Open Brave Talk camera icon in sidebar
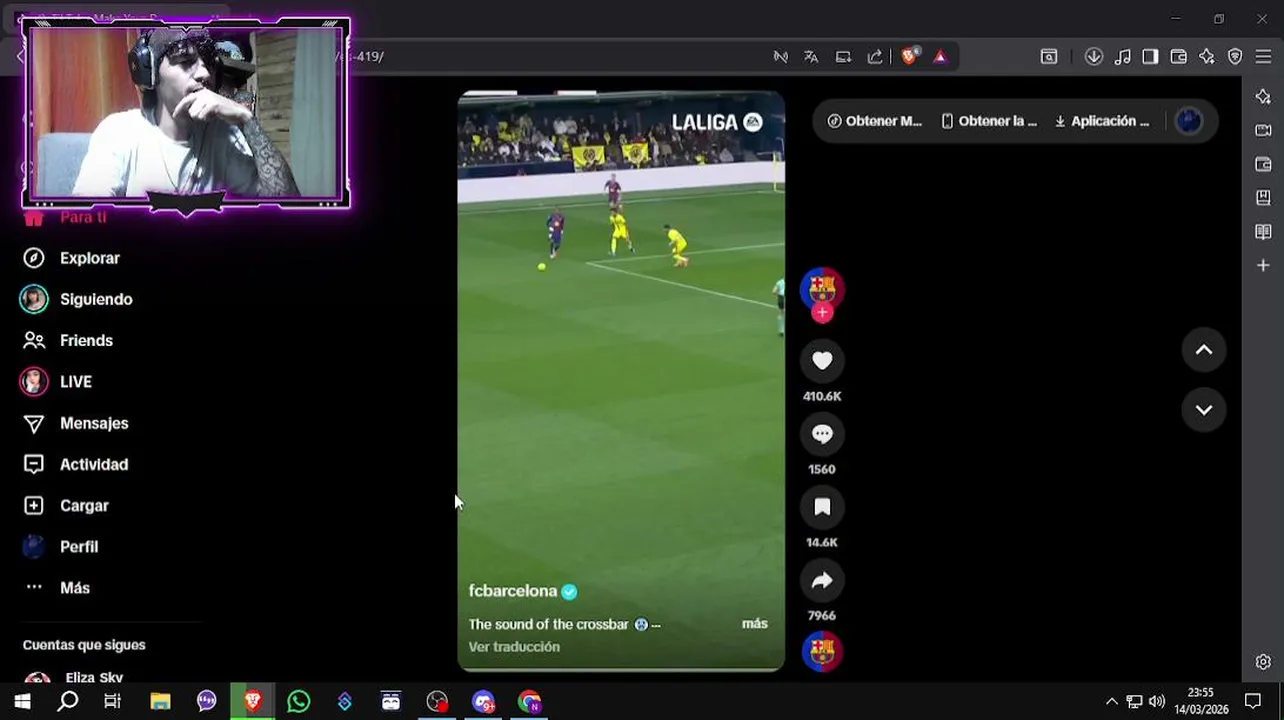Image resolution: width=1284 pixels, height=720 pixels. [1263, 130]
